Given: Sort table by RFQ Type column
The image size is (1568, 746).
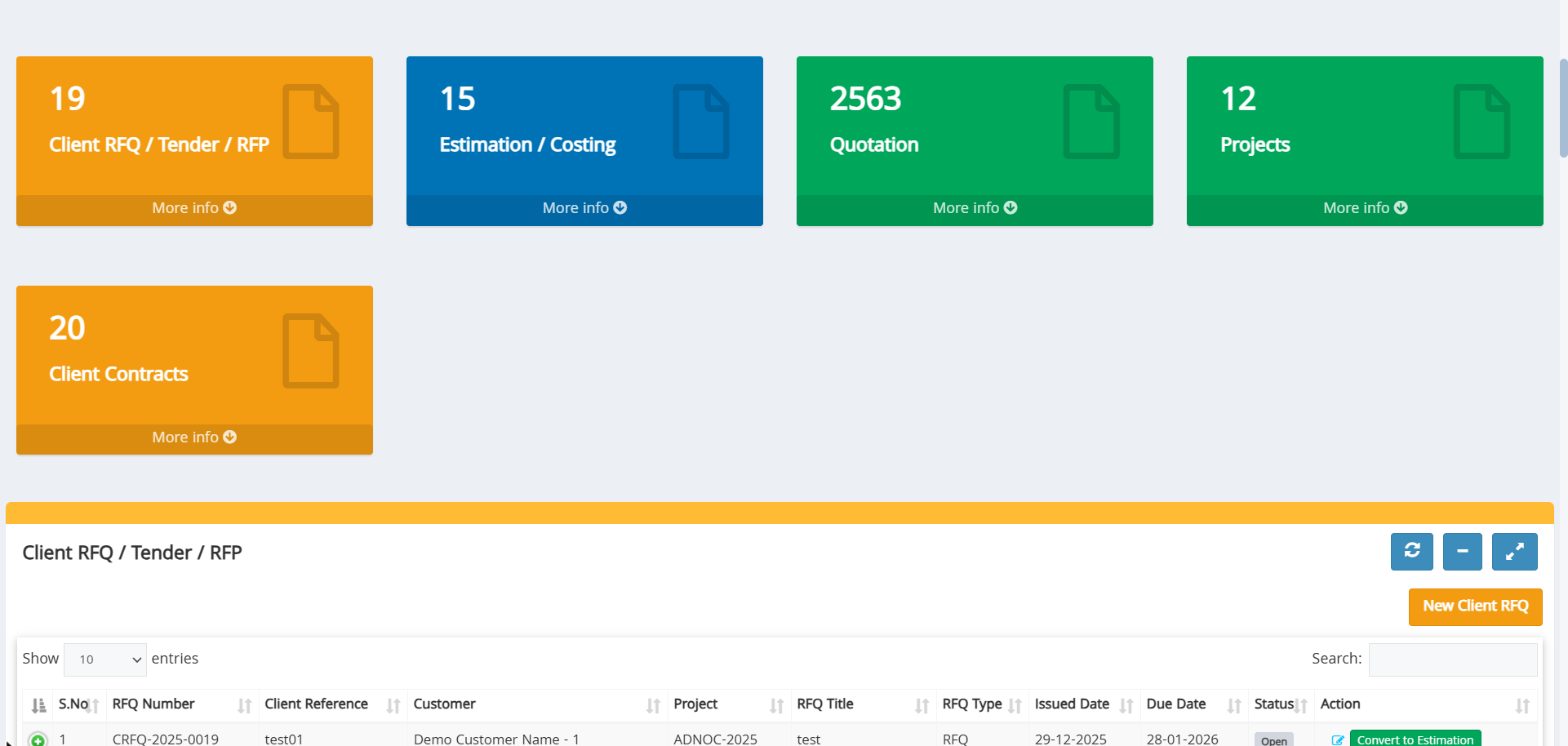Looking at the screenshot, I should point(982,705).
